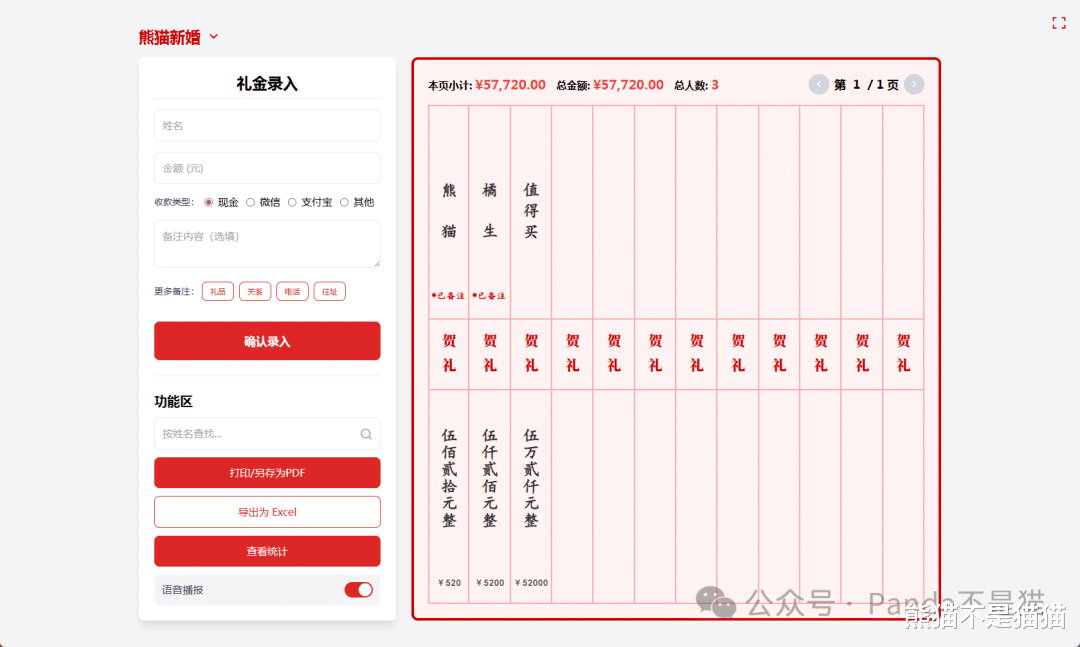Toggle the 语音播报 switch
The height and width of the screenshot is (647, 1080).
pyautogui.click(x=358, y=590)
